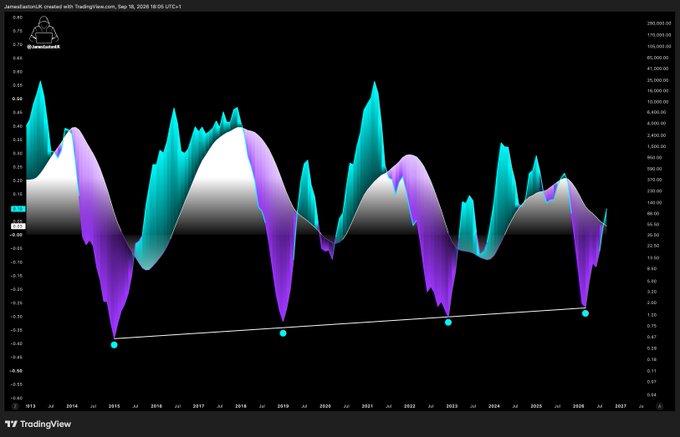This screenshot has height=437, width=680.
Task: Click the 2025 label on the time axis
Action: coord(536,407)
